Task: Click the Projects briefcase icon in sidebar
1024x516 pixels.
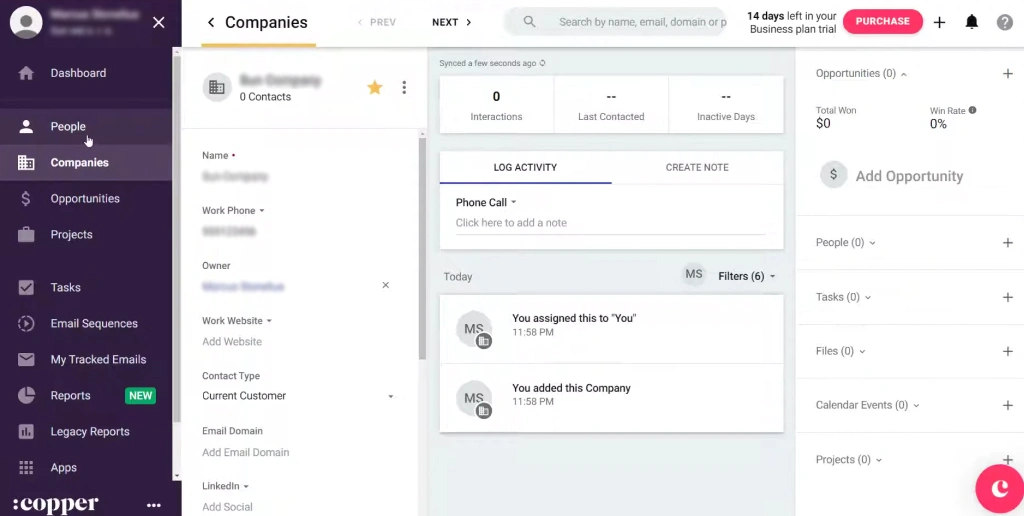Action: 26,234
